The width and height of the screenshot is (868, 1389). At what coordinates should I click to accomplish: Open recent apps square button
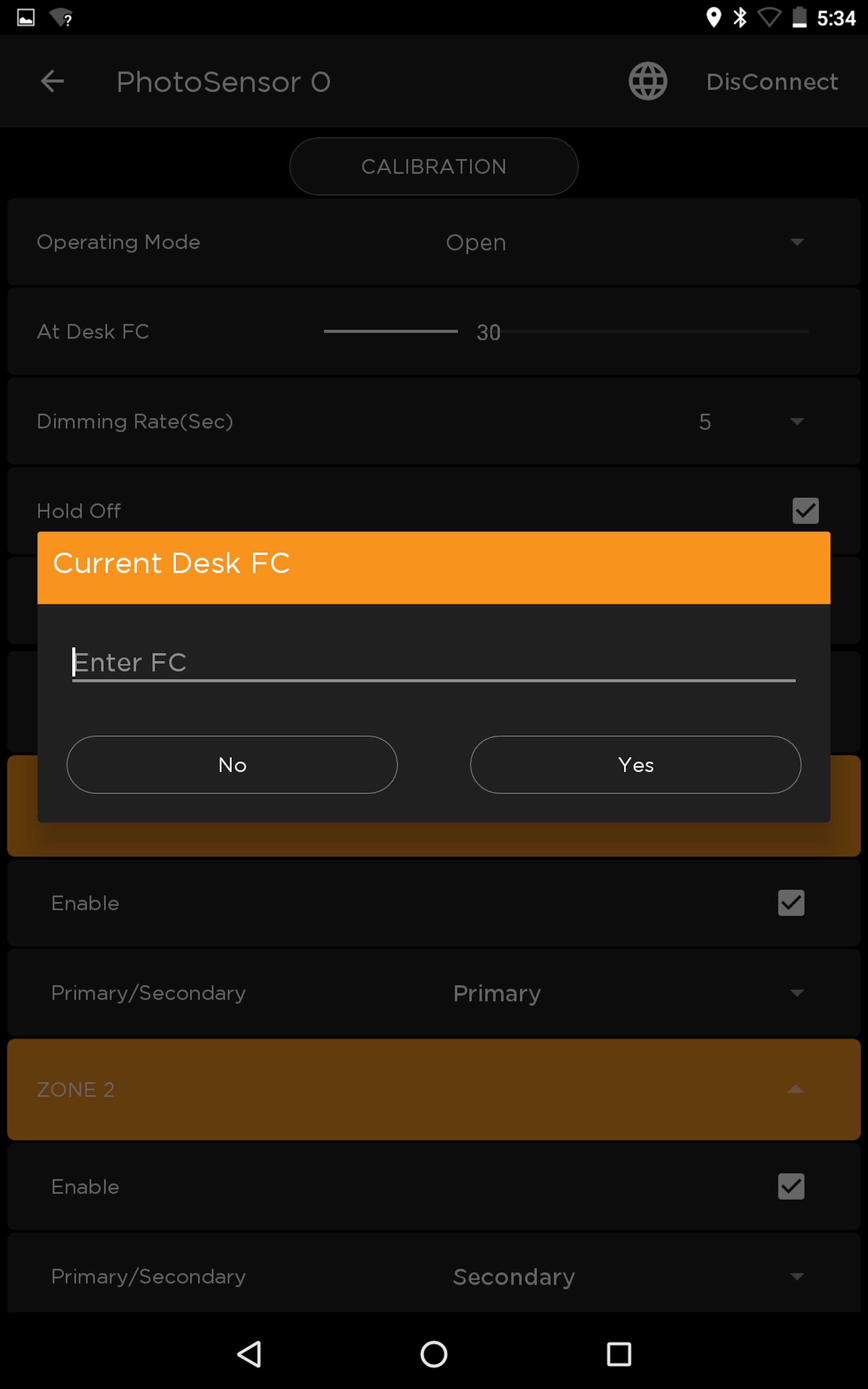click(619, 1354)
